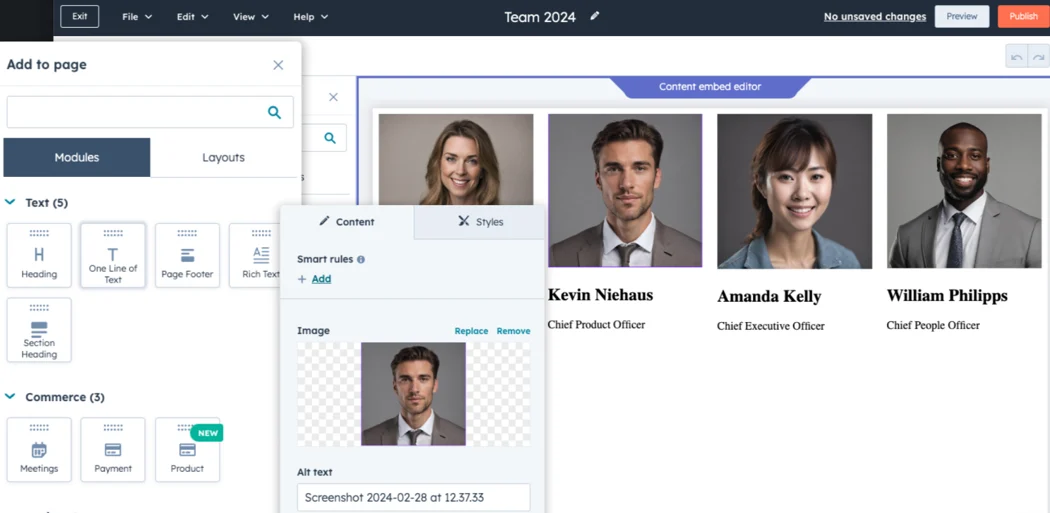1050x513 pixels.
Task: Open the Styles tab
Action: 479,222
